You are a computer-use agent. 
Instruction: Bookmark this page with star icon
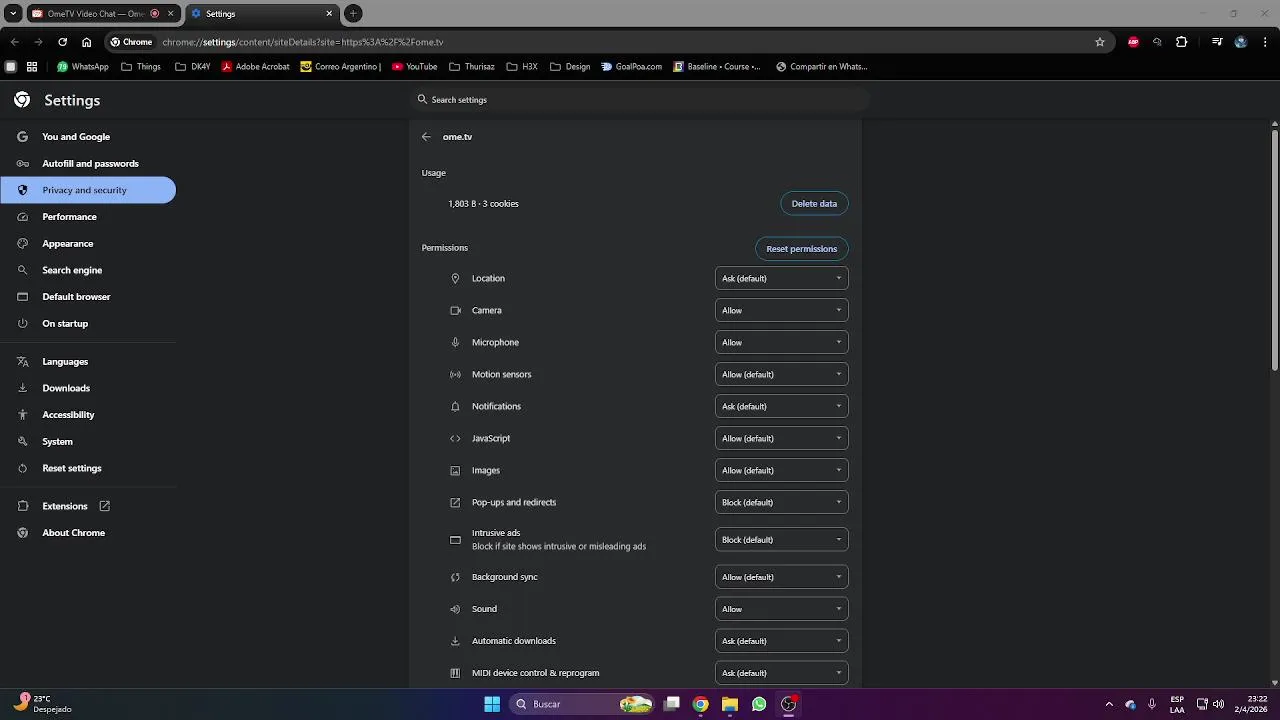pos(1100,42)
